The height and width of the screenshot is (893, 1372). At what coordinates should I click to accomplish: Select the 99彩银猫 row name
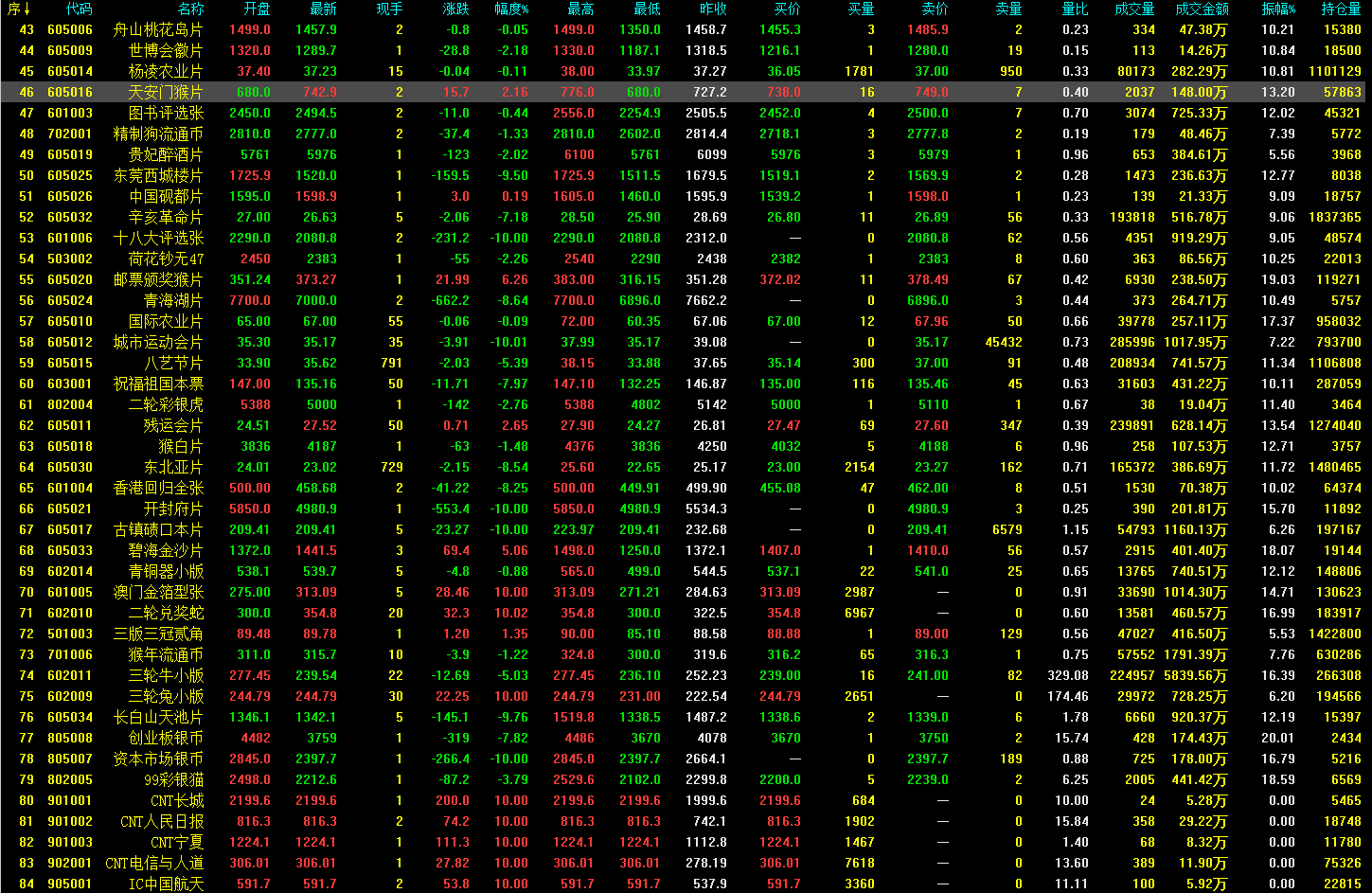pyautogui.click(x=173, y=779)
